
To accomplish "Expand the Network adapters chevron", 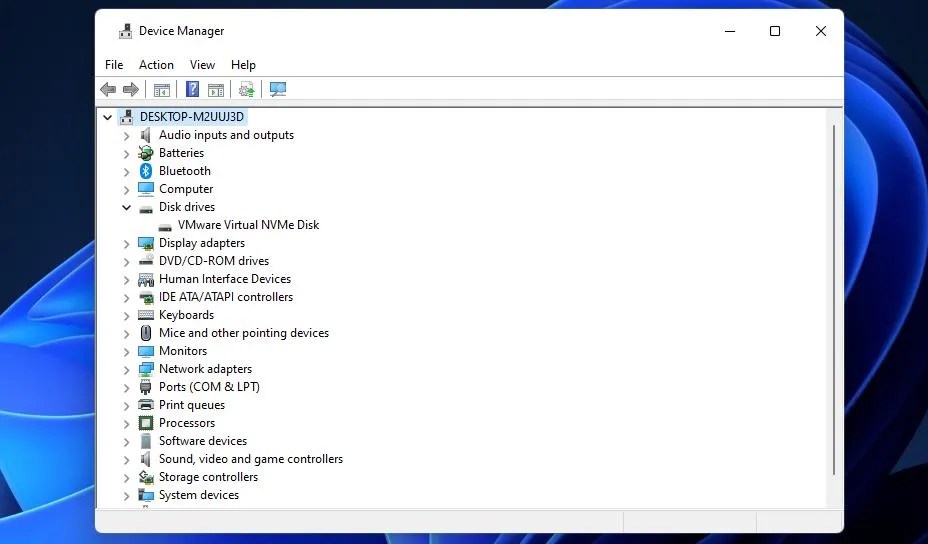I will coord(126,370).
